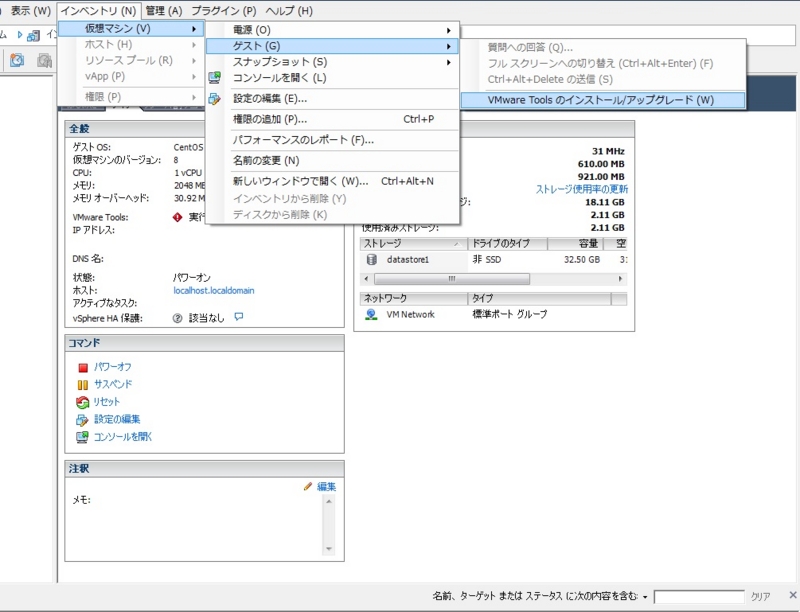Expand the 電源 (O) submenu

(x=333, y=30)
